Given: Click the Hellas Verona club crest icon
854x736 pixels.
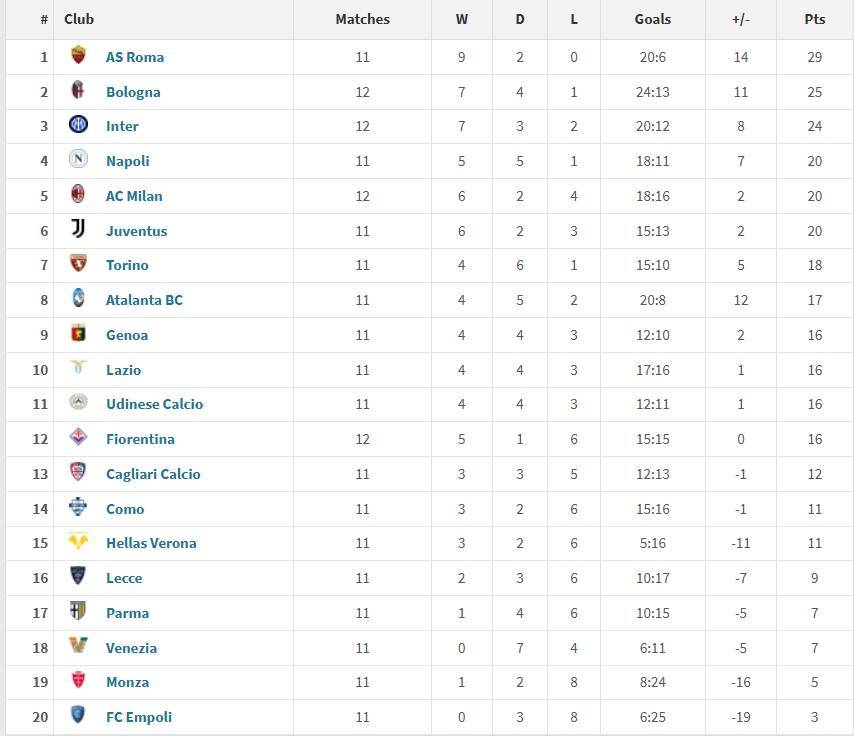Looking at the screenshot, I should point(78,542).
